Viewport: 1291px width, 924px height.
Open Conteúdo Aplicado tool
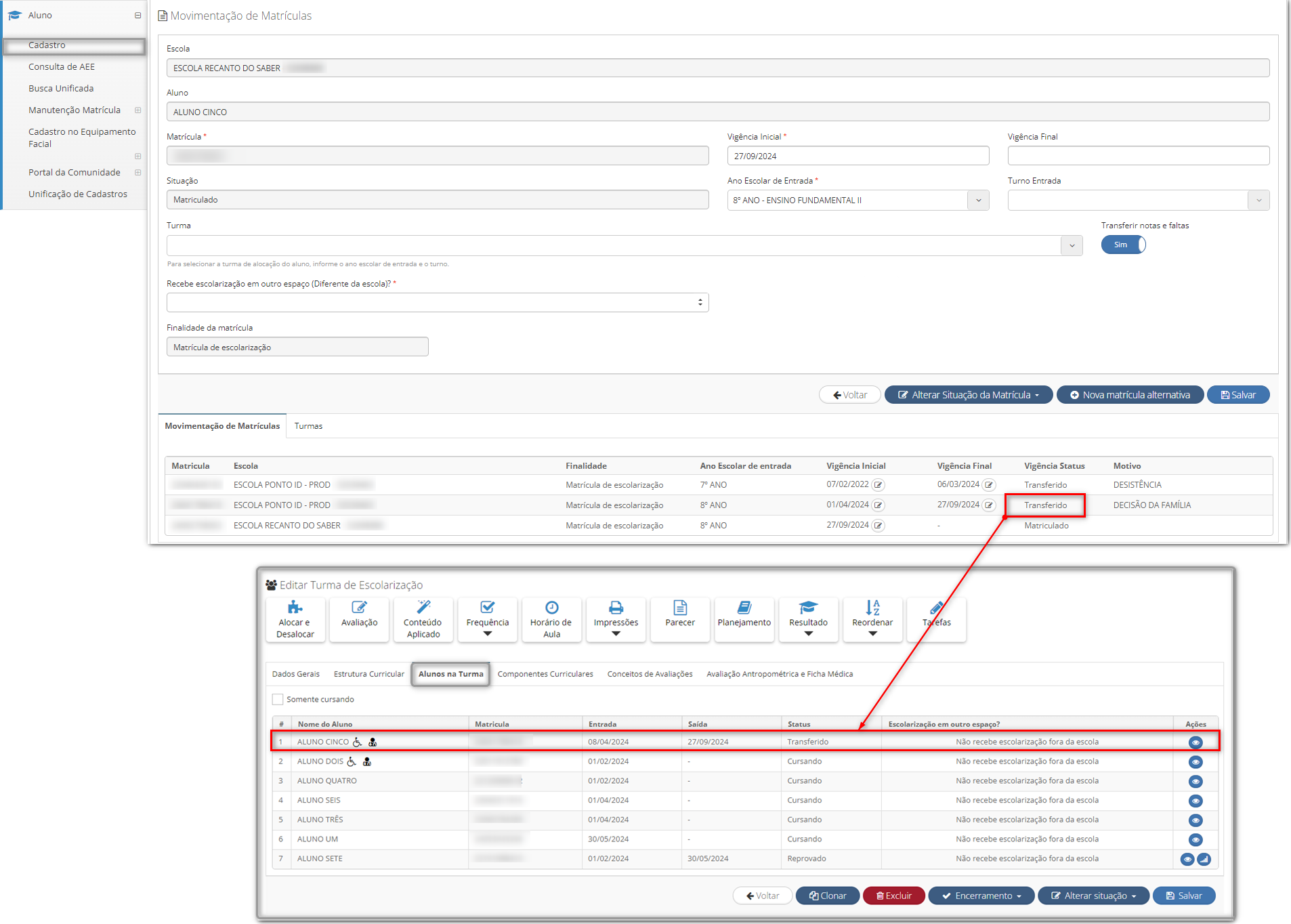click(x=423, y=619)
